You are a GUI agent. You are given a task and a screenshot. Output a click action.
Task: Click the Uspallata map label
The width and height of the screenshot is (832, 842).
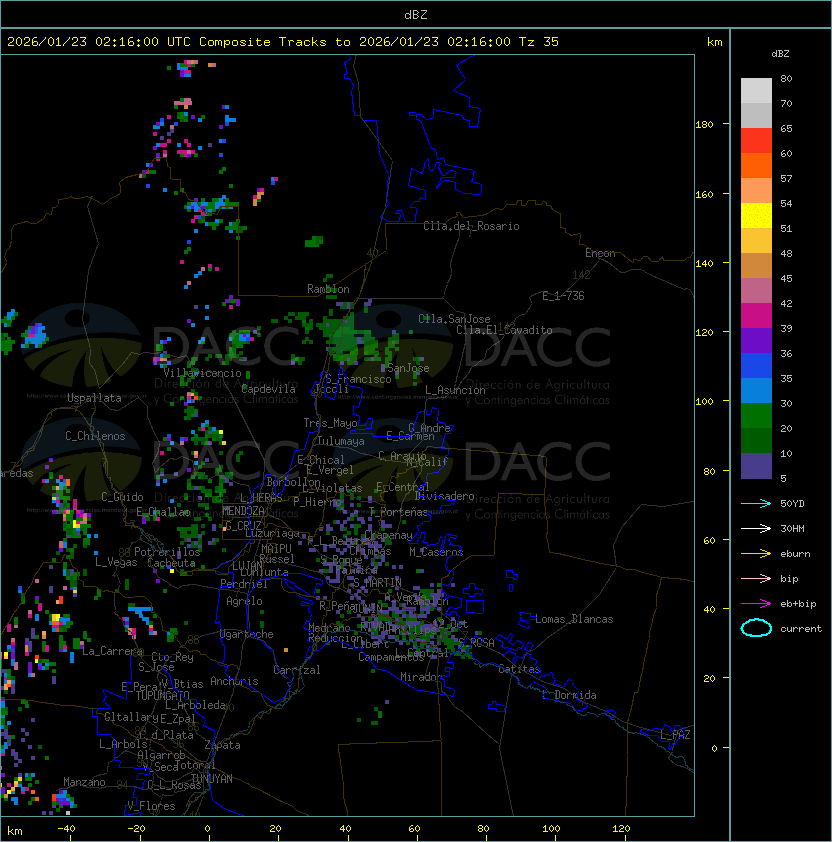pos(94,398)
